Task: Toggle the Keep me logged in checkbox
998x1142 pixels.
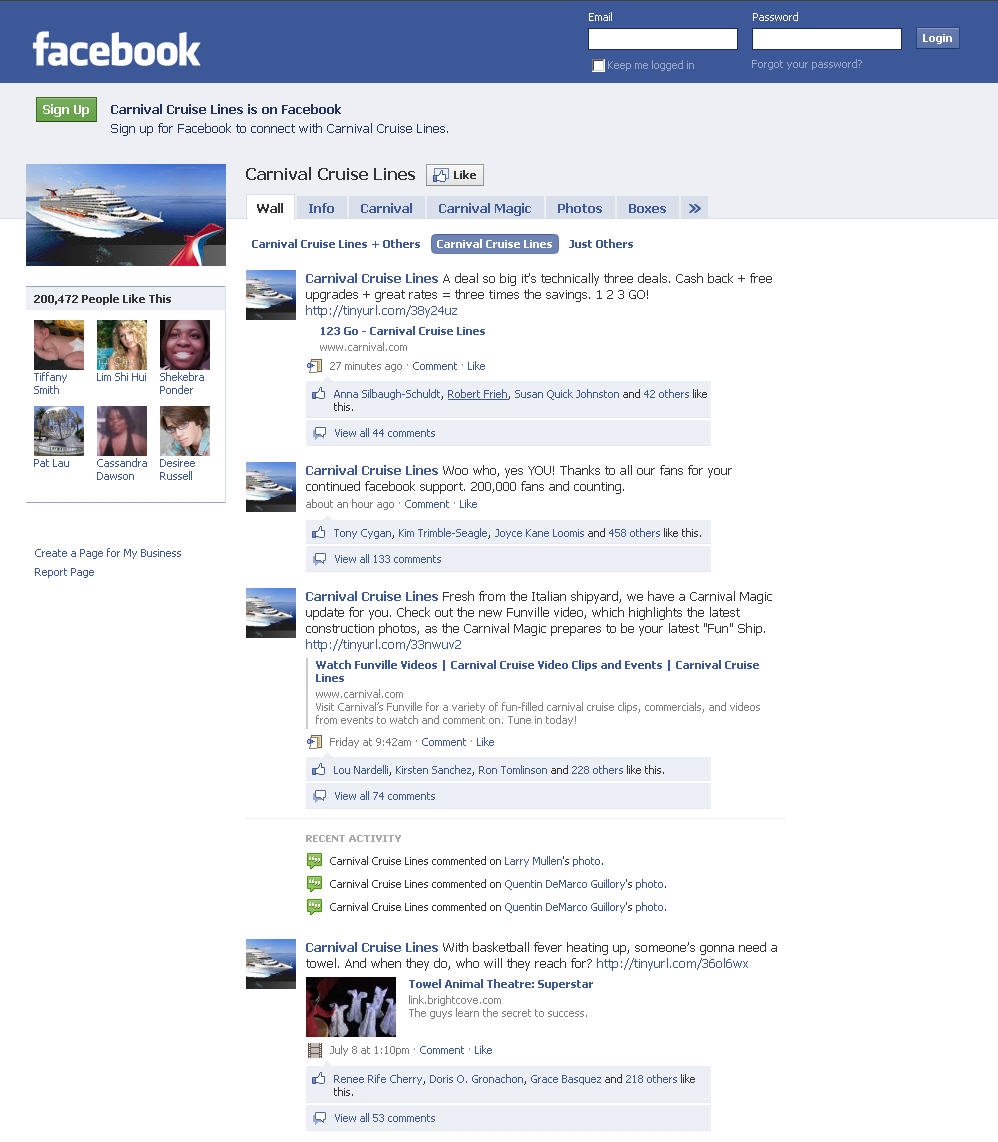Action: 599,66
